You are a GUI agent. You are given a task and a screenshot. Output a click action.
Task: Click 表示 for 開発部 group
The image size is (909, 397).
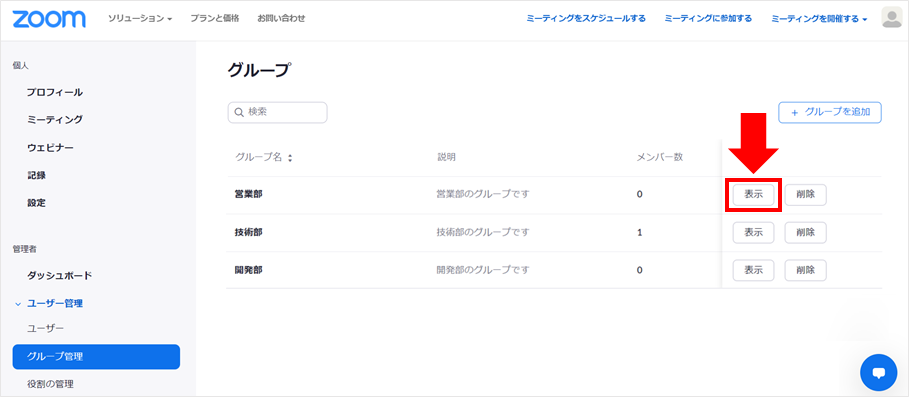[x=754, y=270]
